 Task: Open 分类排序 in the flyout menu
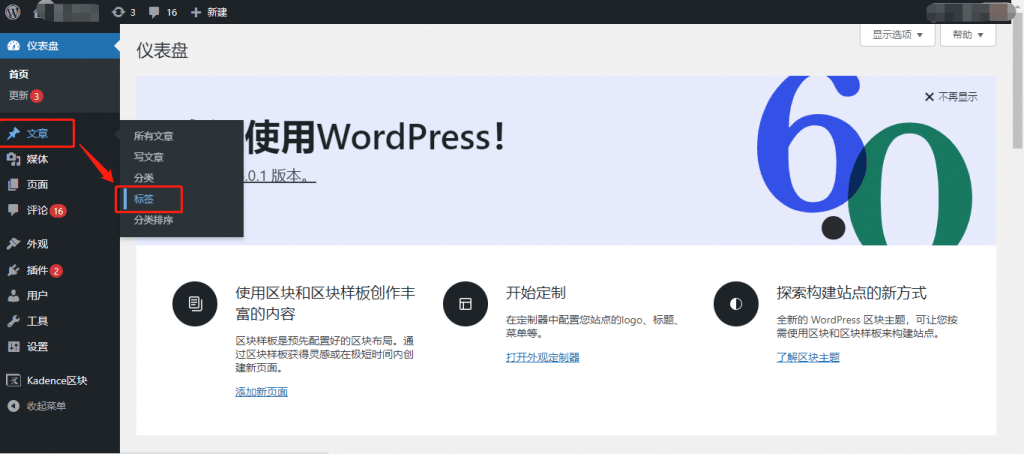pyautogui.click(x=153, y=220)
